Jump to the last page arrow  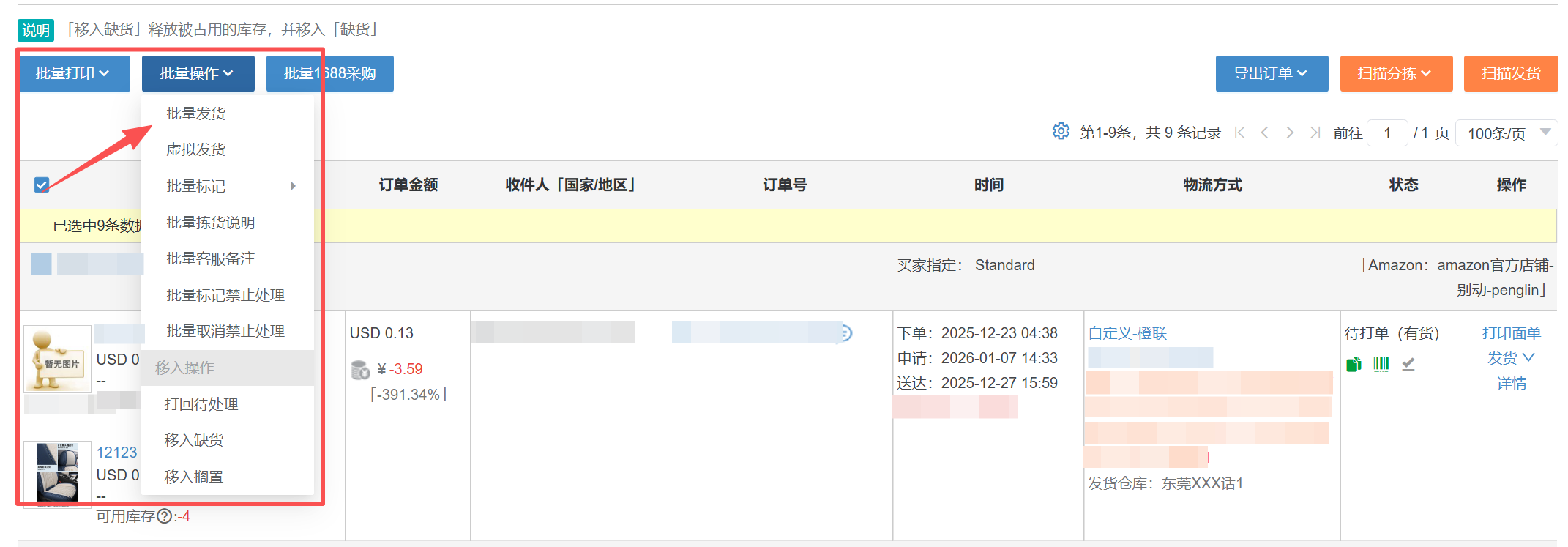coord(1315,133)
